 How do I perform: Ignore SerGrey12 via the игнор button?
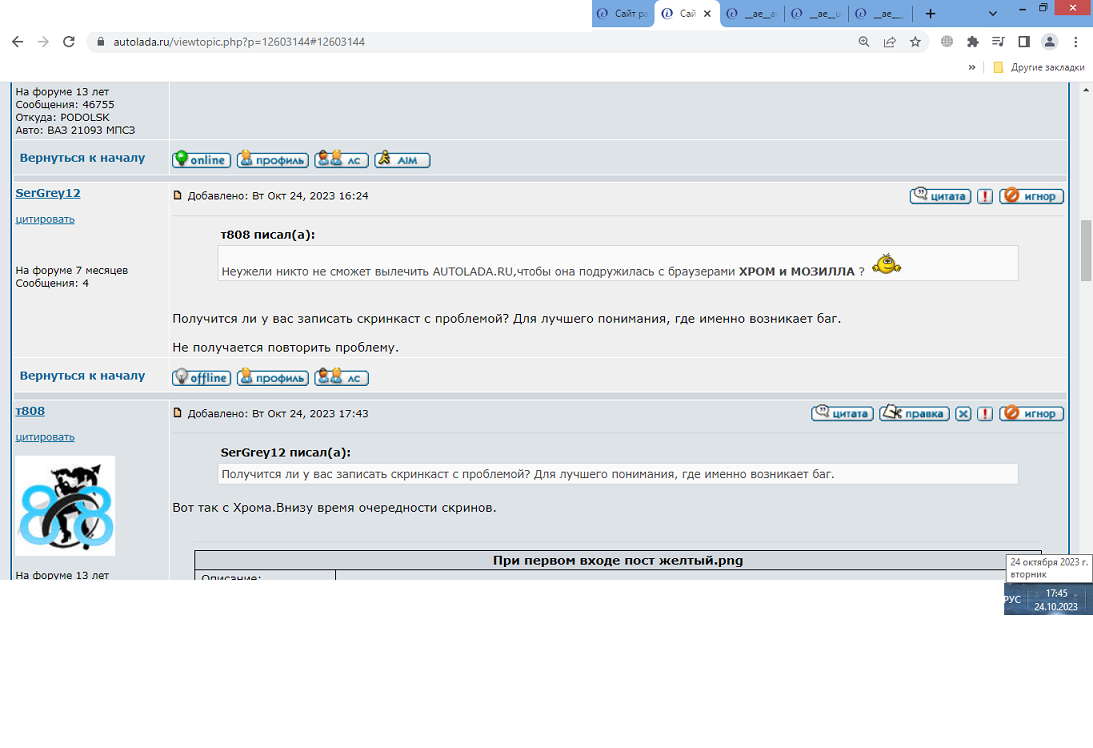[x=1032, y=196]
